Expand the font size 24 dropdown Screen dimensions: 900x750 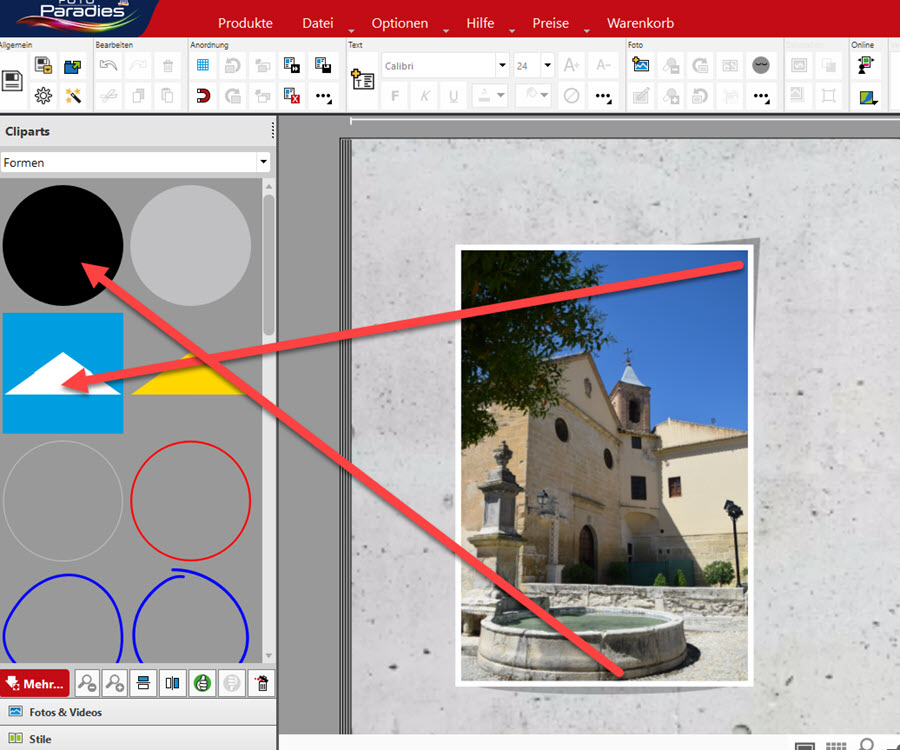(547, 66)
